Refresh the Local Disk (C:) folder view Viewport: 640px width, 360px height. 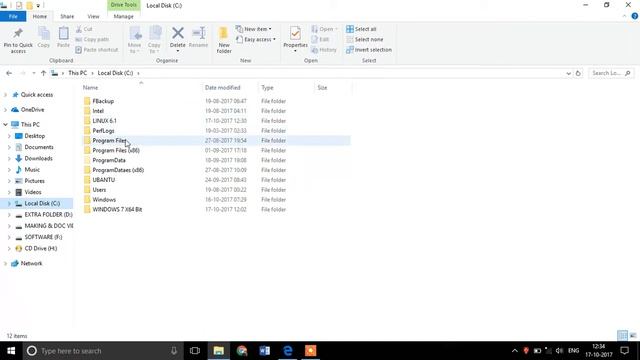[x=578, y=73]
